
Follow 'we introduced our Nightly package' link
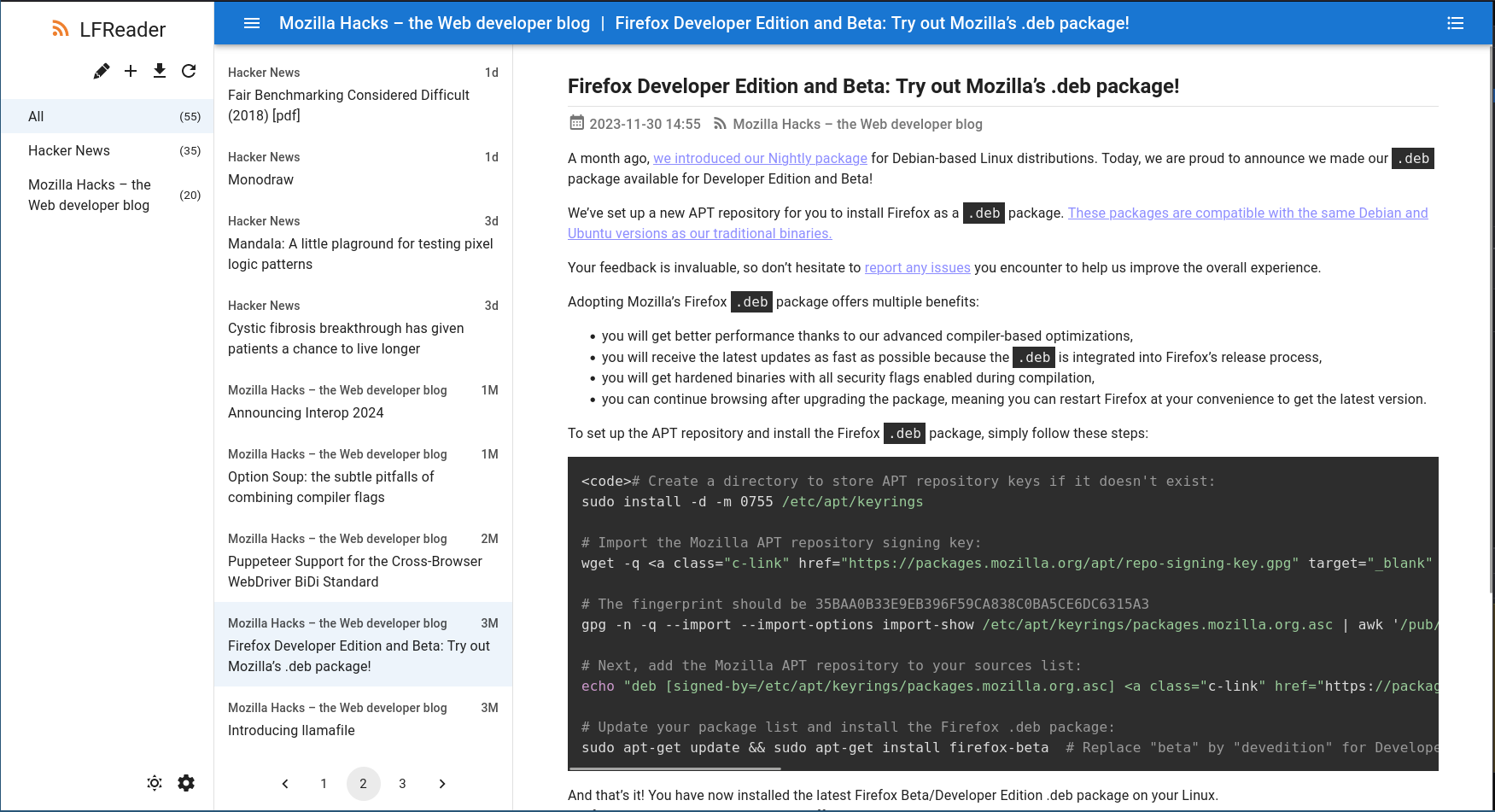pyautogui.click(x=760, y=158)
